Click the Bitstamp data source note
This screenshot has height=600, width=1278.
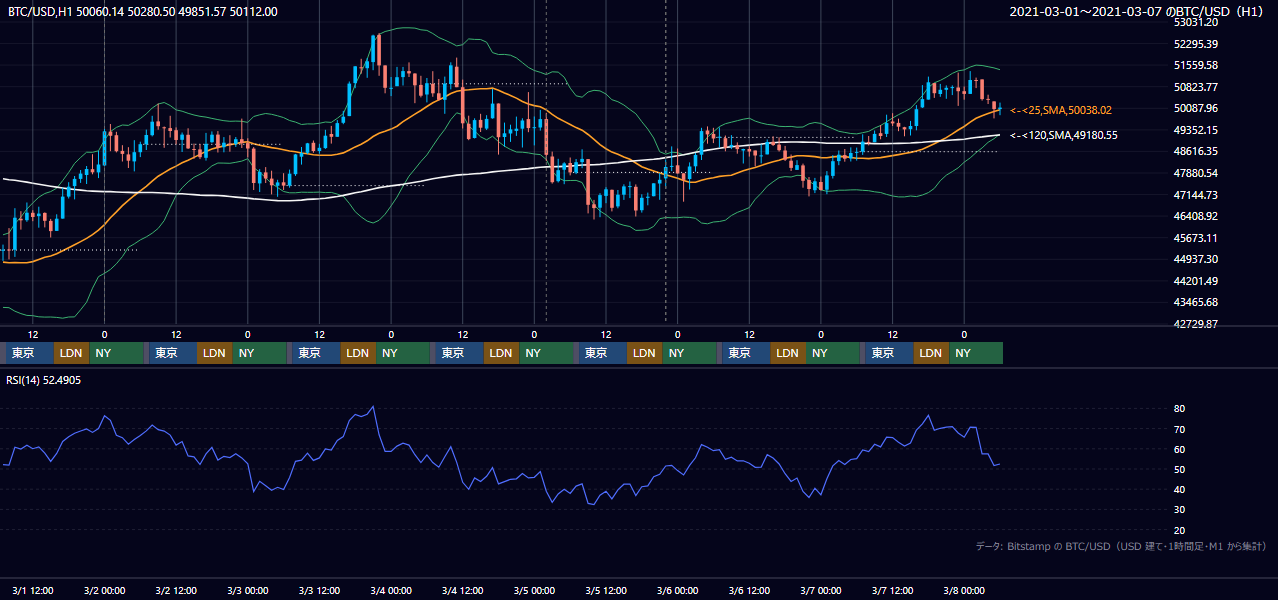point(1121,546)
